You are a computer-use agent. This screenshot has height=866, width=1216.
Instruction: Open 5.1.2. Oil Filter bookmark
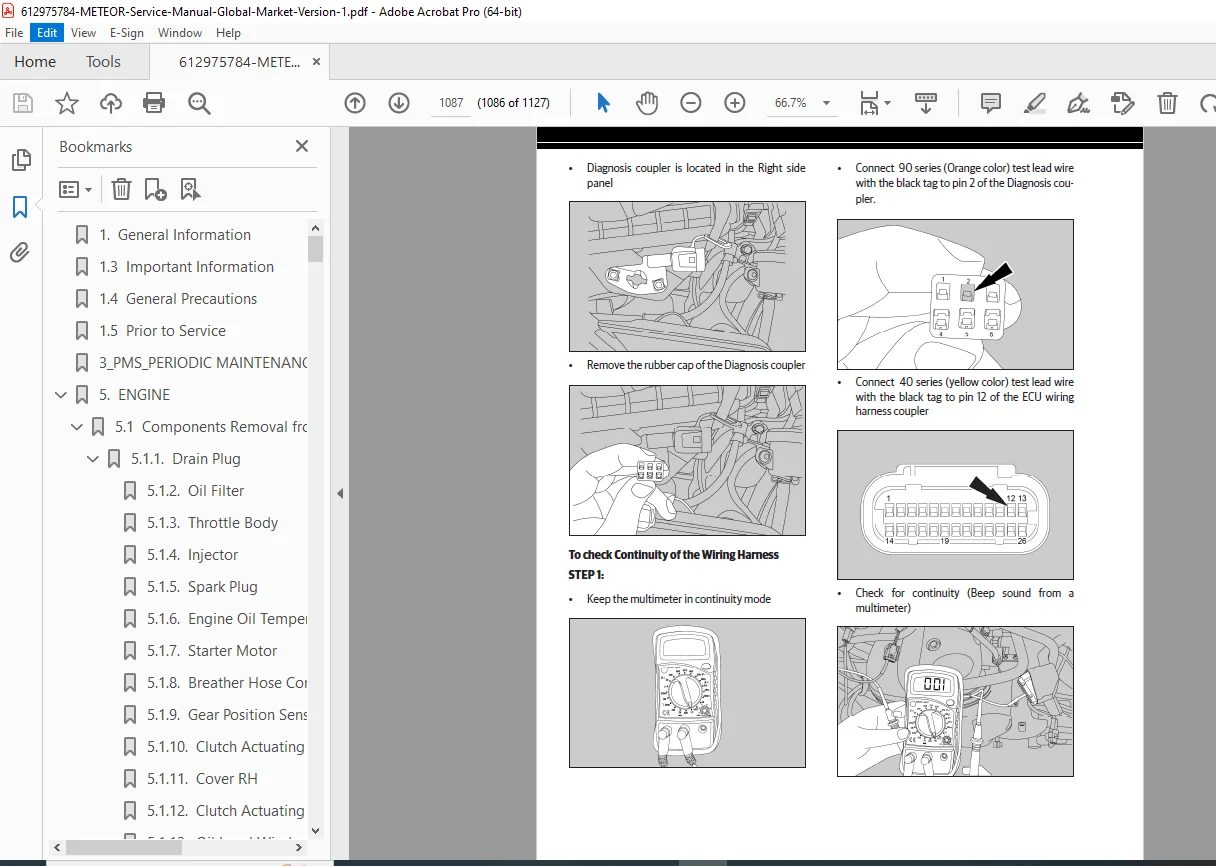point(196,491)
